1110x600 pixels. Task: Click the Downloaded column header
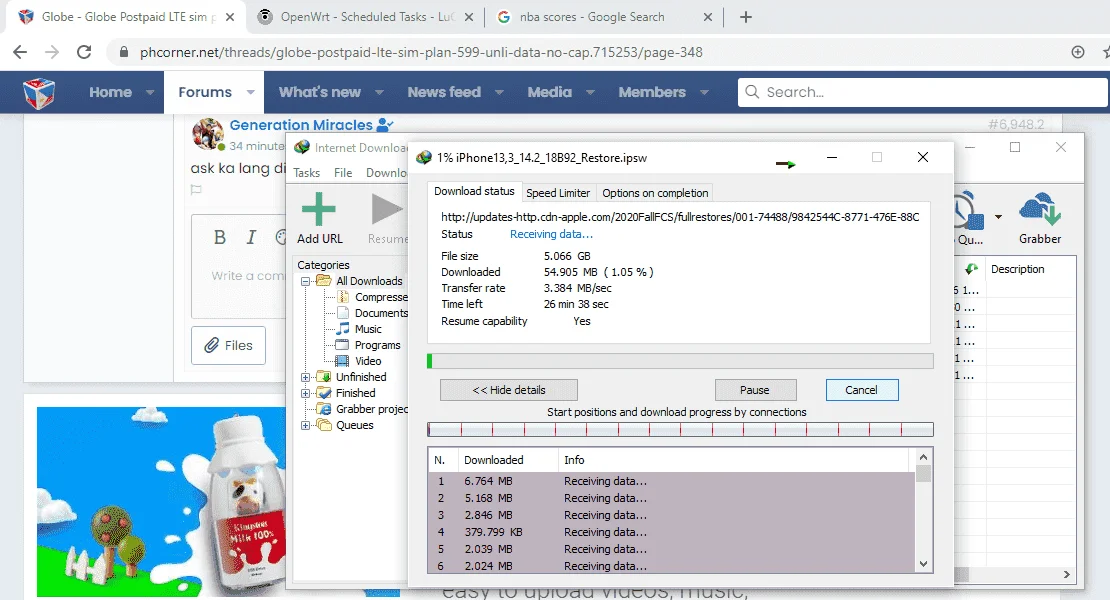click(508, 460)
